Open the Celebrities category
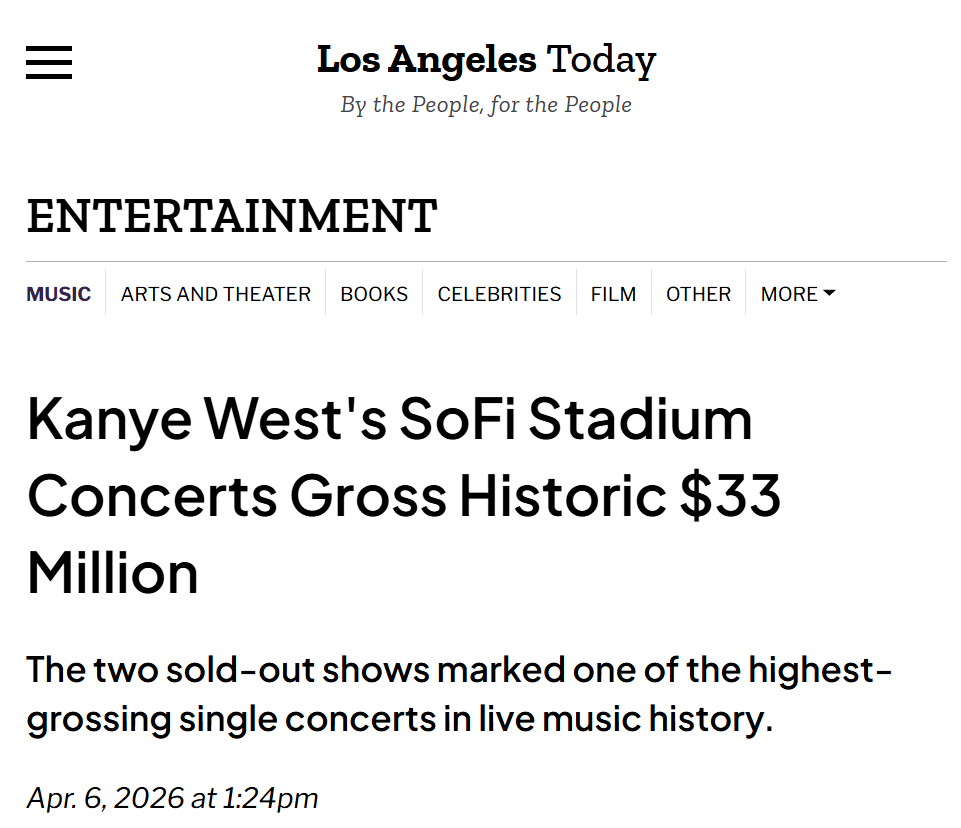 tap(499, 294)
